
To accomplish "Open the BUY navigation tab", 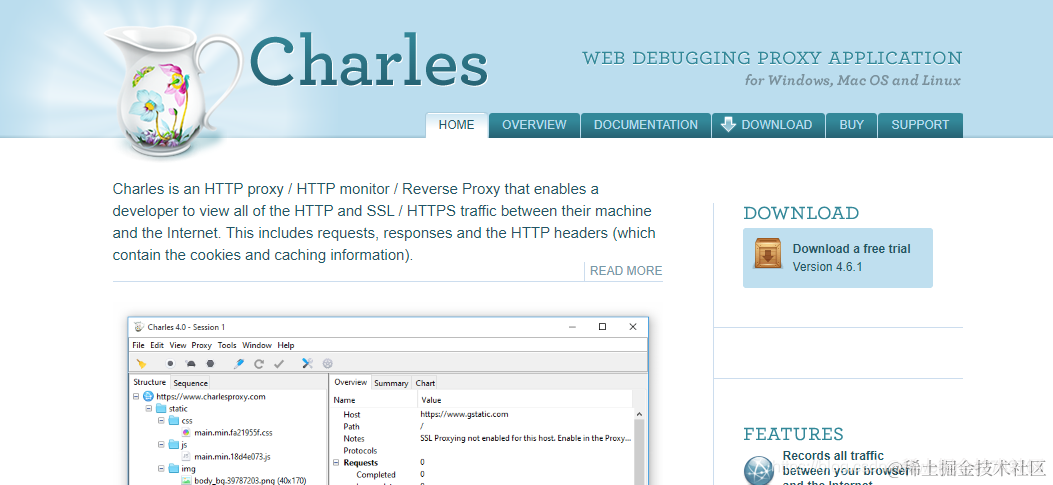I will (x=852, y=125).
